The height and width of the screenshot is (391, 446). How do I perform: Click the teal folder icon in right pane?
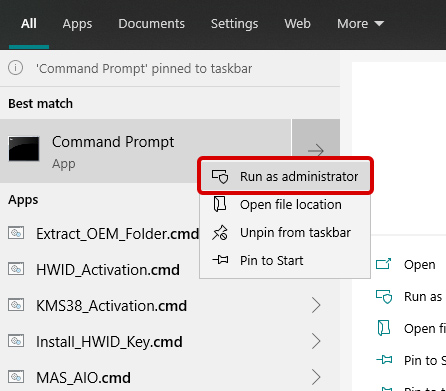pyautogui.click(x=384, y=328)
